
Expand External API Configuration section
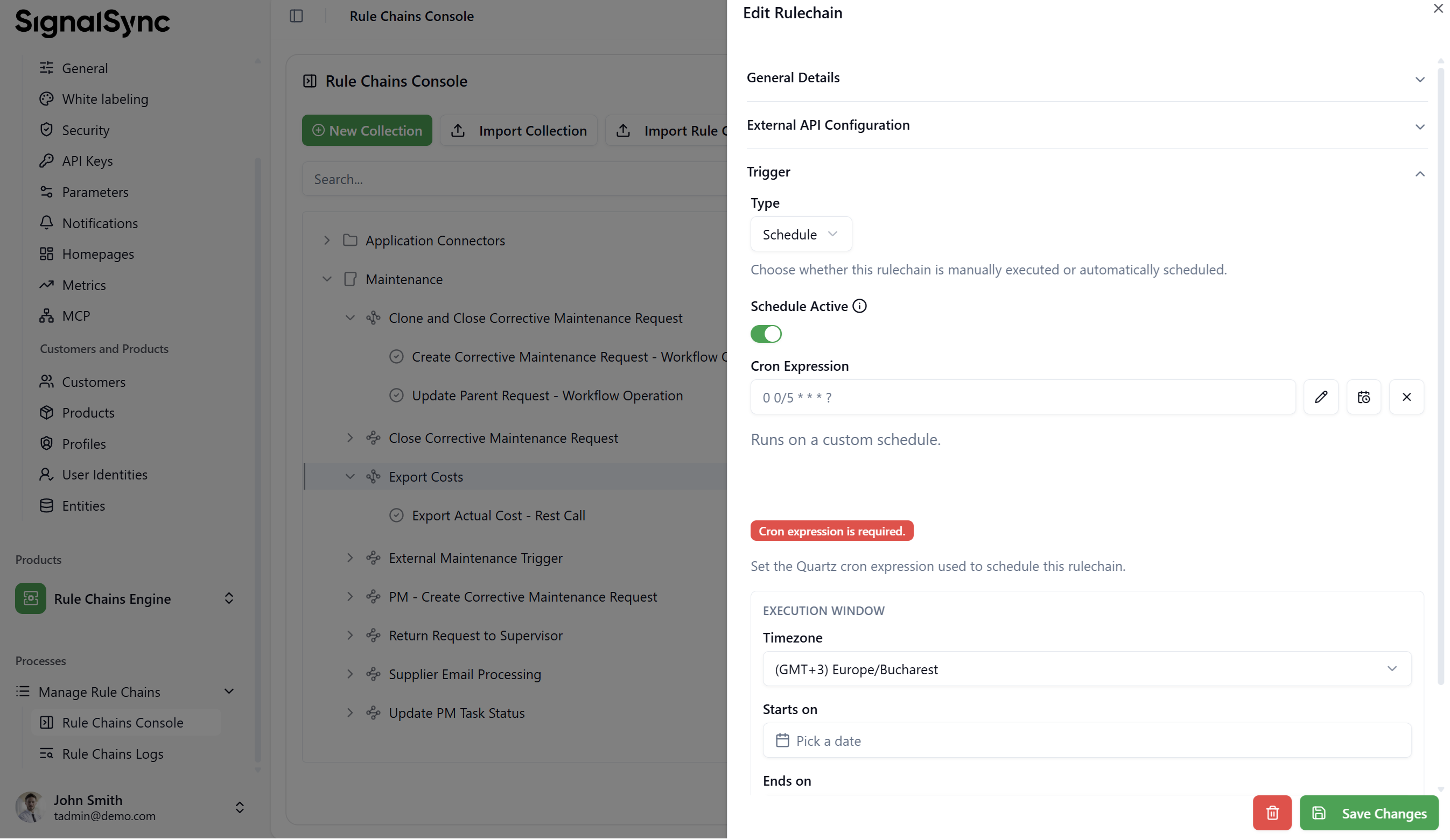click(1087, 125)
